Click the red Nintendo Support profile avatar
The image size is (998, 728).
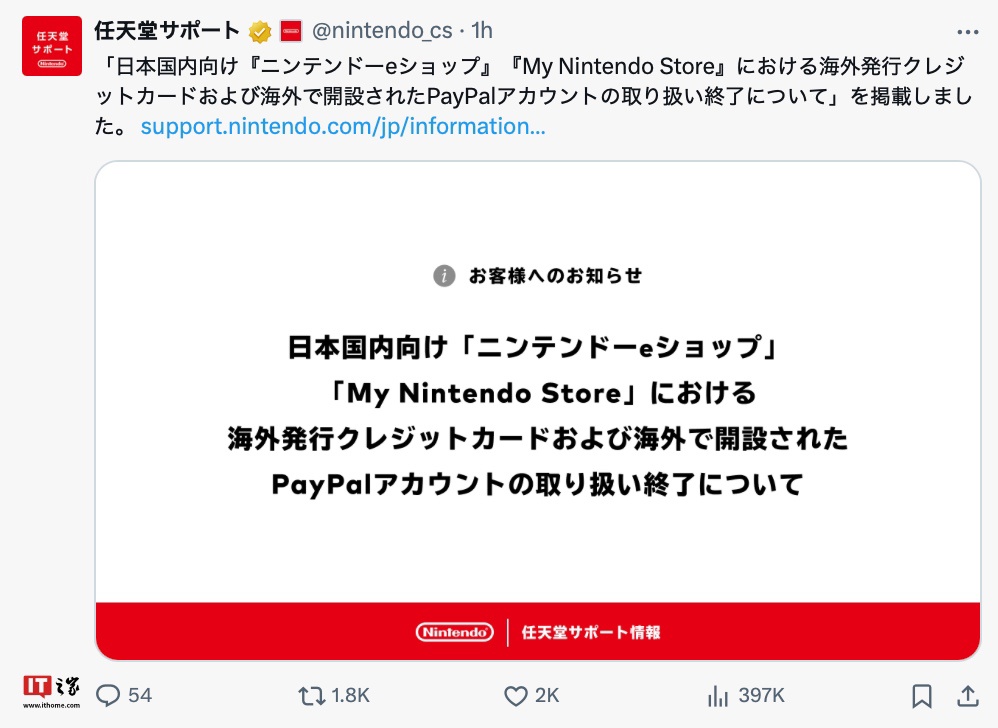point(51,44)
